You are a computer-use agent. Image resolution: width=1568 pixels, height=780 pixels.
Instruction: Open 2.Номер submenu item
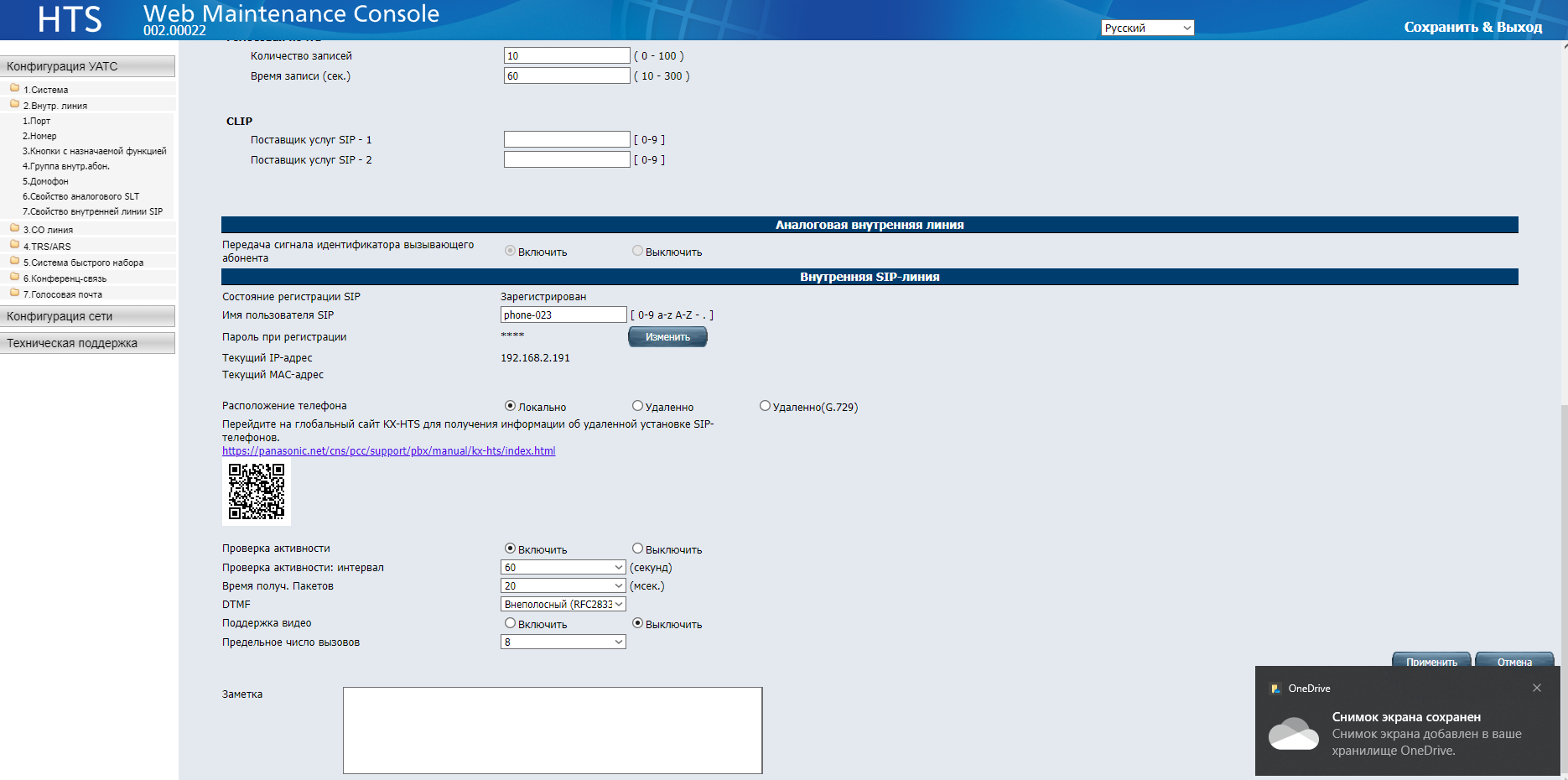coord(39,136)
